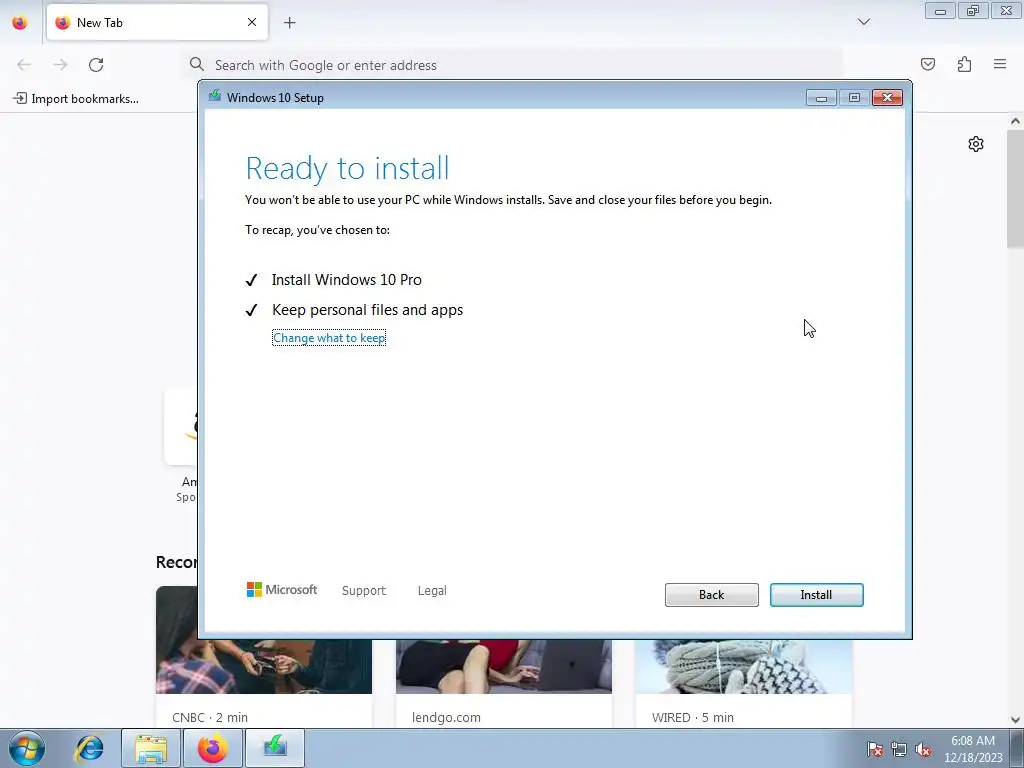
Task: Open the List all tabs dropdown
Action: point(863,22)
